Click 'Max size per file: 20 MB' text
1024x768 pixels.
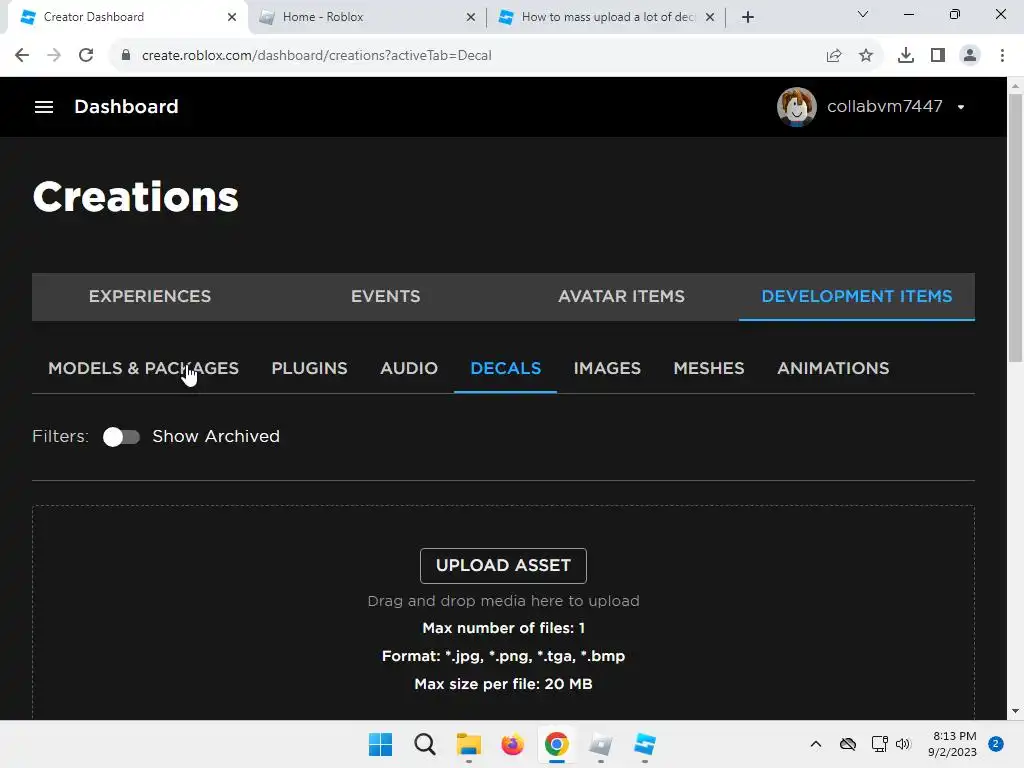click(x=504, y=684)
